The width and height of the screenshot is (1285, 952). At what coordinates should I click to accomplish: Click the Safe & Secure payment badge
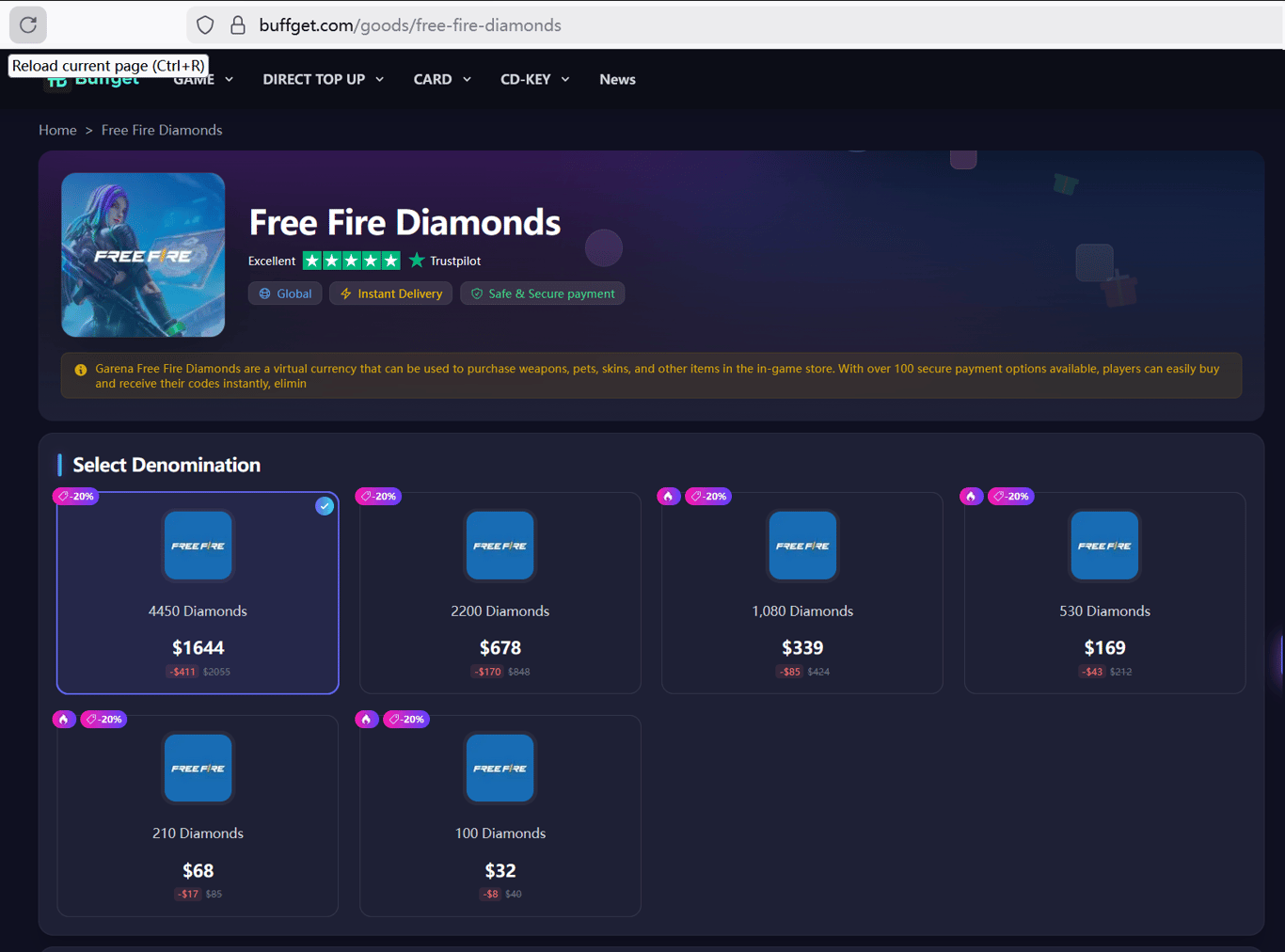pos(543,294)
